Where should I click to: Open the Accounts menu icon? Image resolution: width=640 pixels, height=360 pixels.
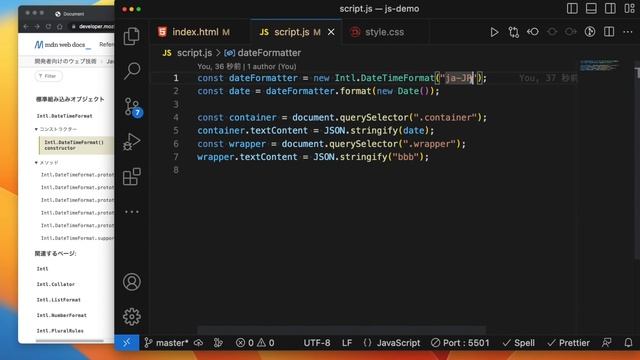click(132, 282)
